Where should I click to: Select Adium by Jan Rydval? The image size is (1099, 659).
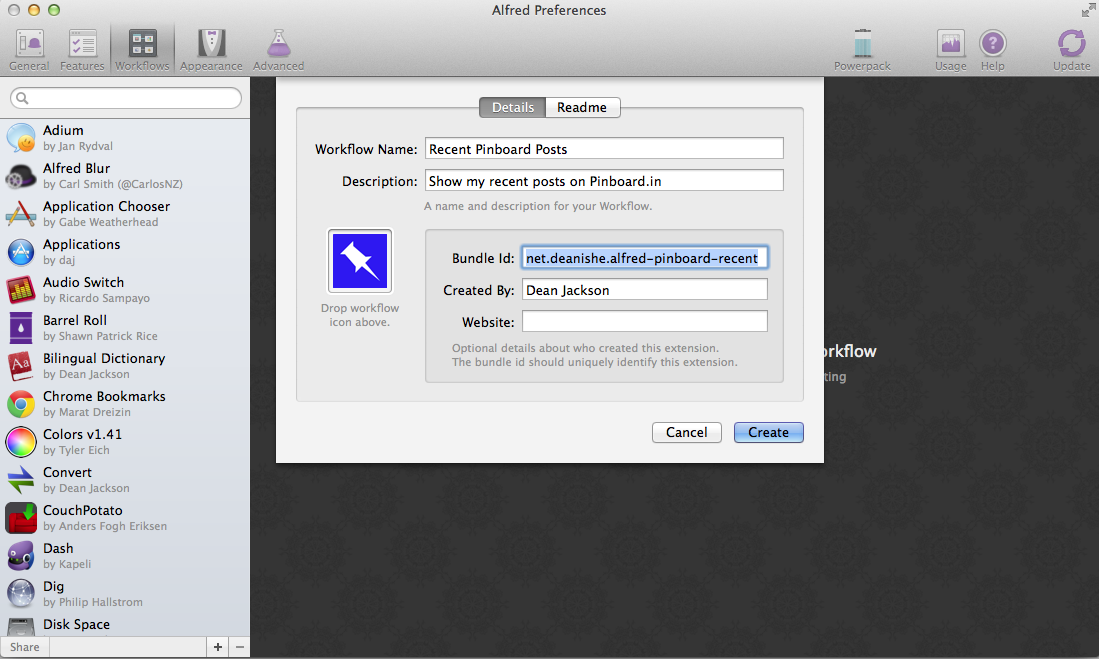pos(125,137)
